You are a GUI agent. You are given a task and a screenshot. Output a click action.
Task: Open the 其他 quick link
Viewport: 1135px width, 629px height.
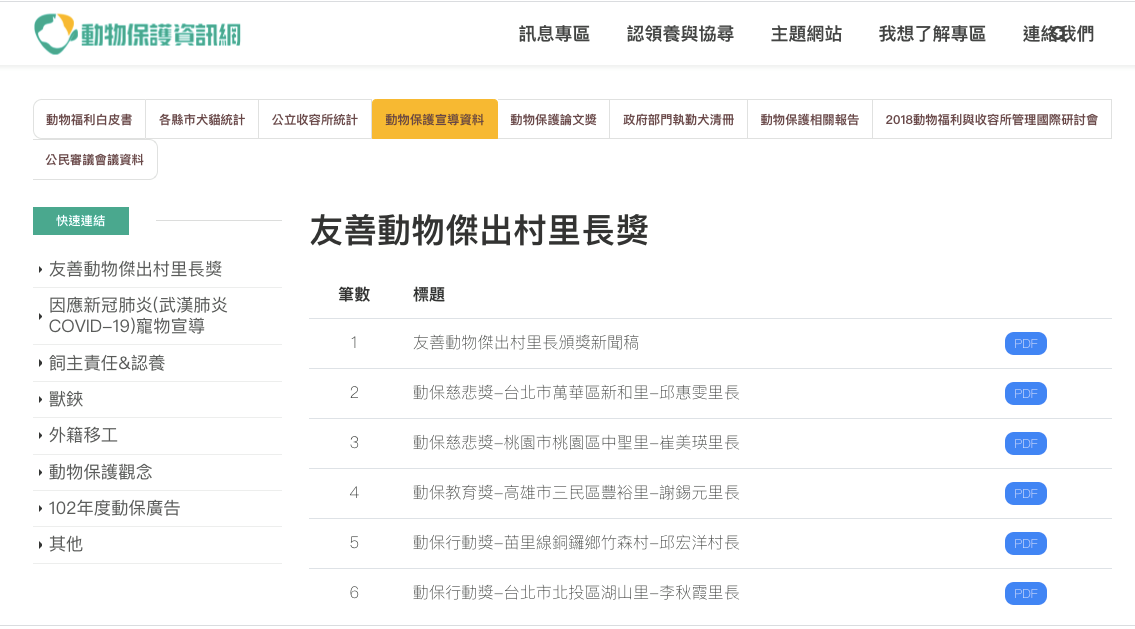pyautogui.click(x=66, y=544)
